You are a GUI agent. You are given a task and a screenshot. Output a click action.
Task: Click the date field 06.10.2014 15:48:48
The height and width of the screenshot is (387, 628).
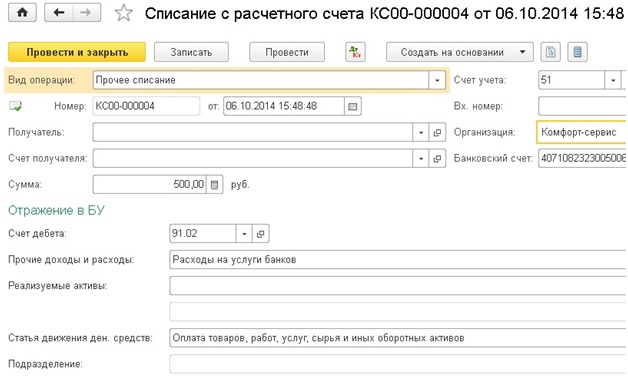pos(284,106)
